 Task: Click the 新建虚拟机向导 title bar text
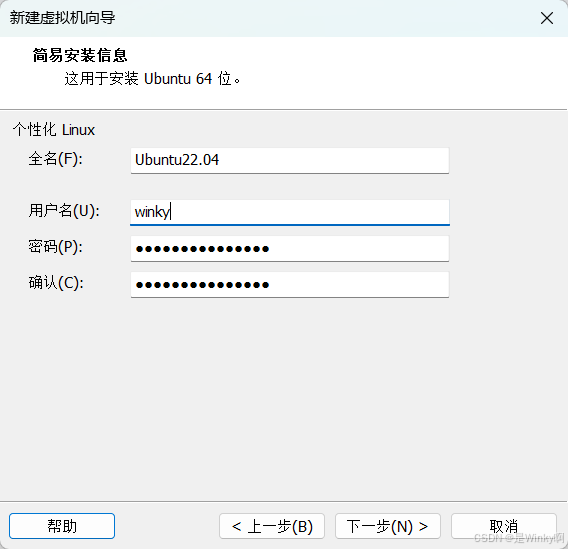tap(62, 17)
